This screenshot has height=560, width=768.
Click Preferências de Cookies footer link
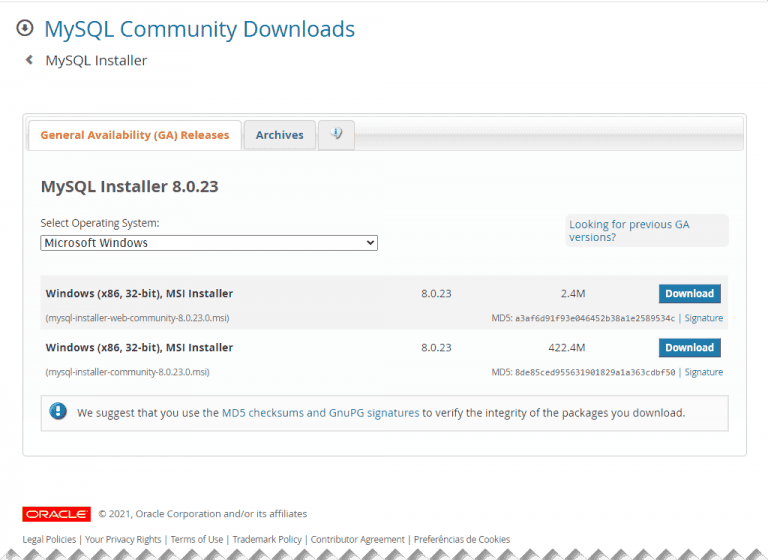pos(462,540)
